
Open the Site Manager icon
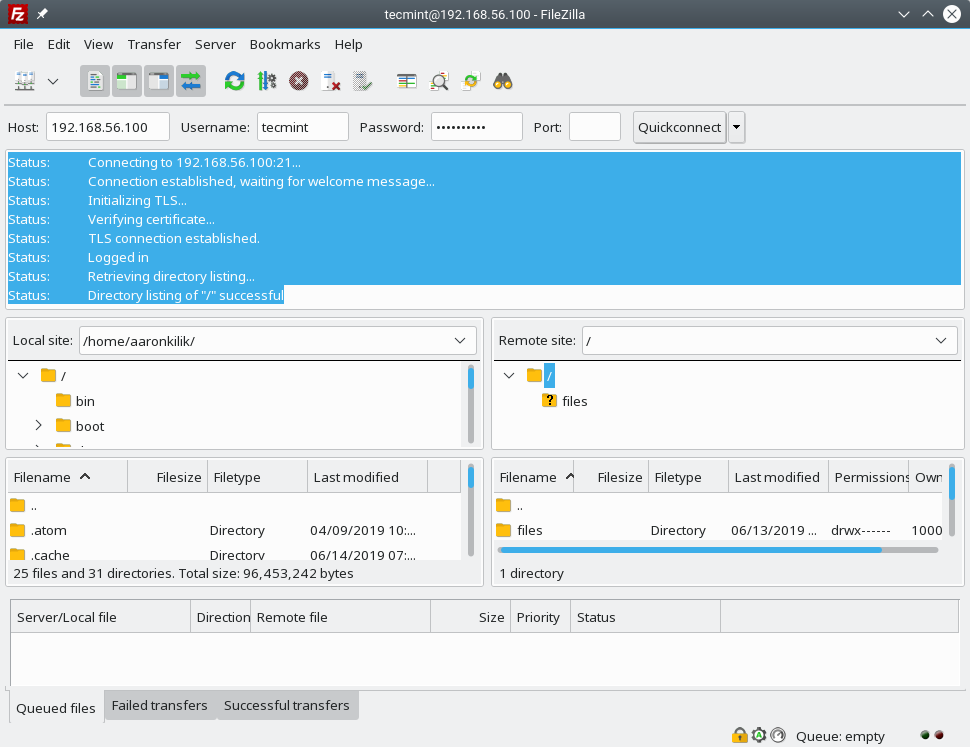pos(25,81)
